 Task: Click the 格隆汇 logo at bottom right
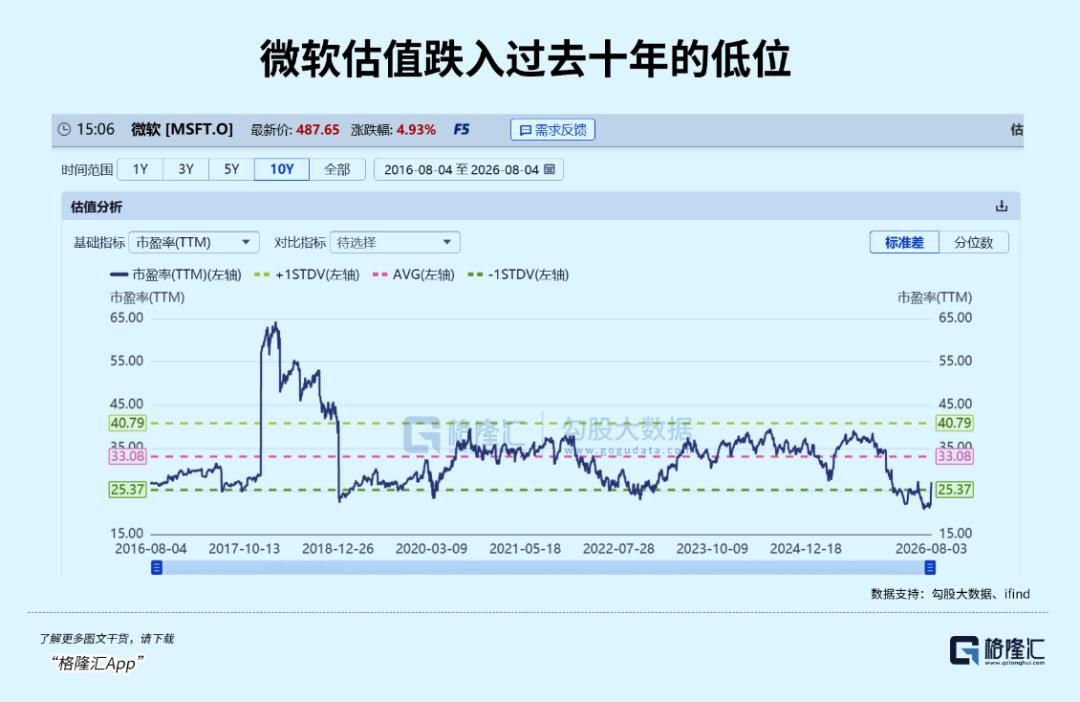[997, 650]
